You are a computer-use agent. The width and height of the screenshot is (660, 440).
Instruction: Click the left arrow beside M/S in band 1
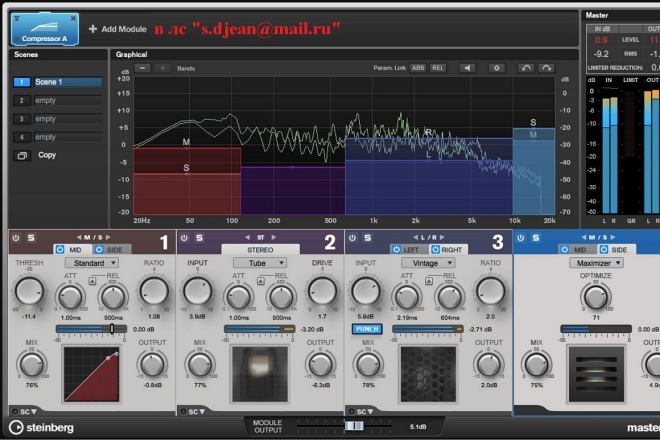[x=79, y=237]
